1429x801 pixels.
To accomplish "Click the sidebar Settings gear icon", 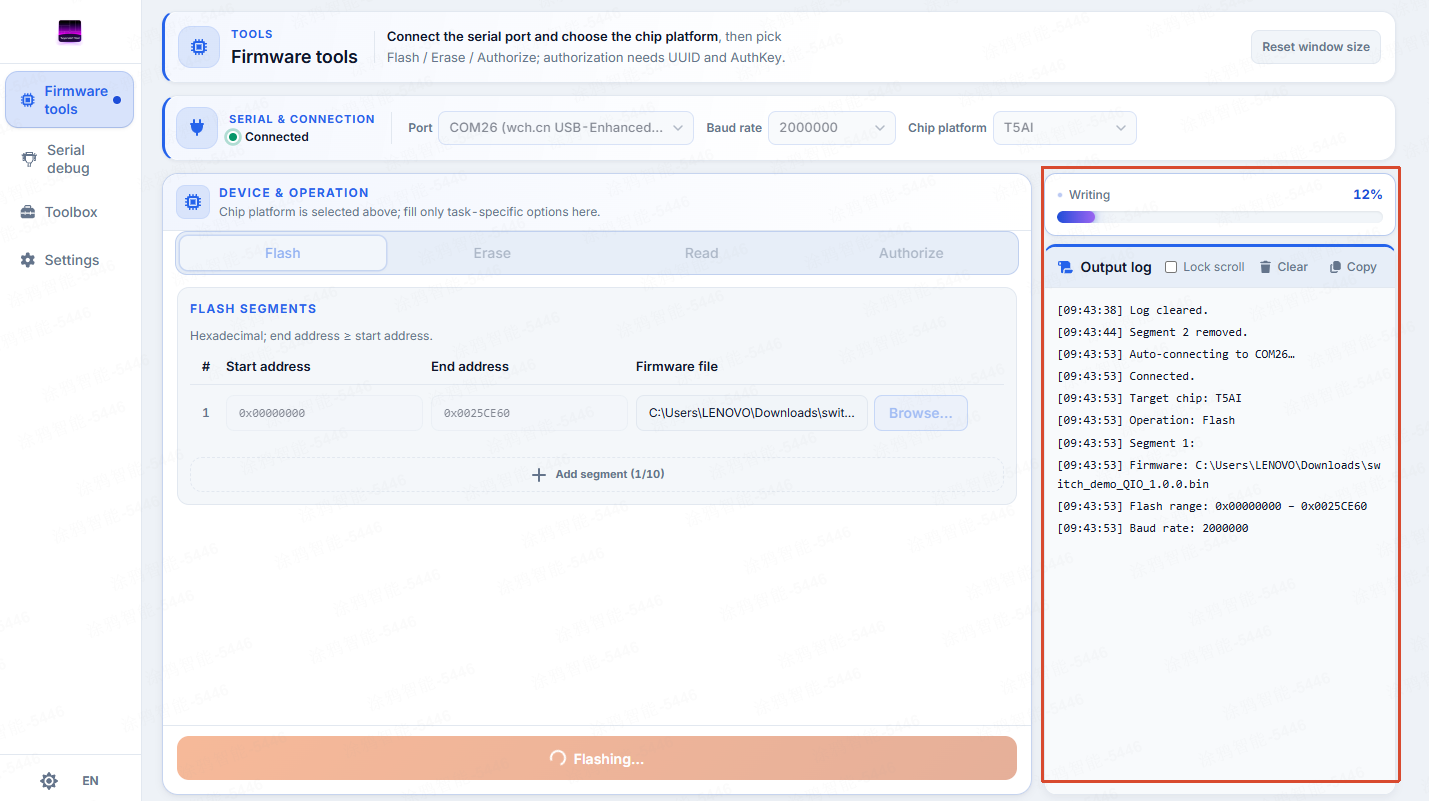I will point(28,260).
